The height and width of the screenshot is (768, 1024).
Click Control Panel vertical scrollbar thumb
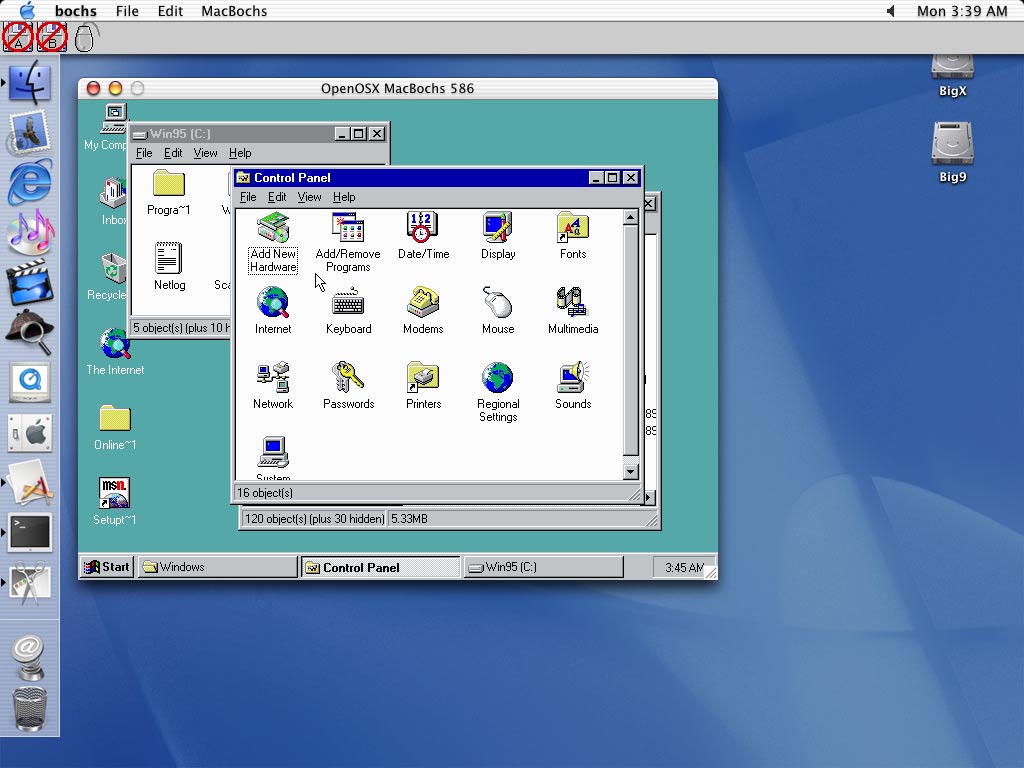(630, 340)
